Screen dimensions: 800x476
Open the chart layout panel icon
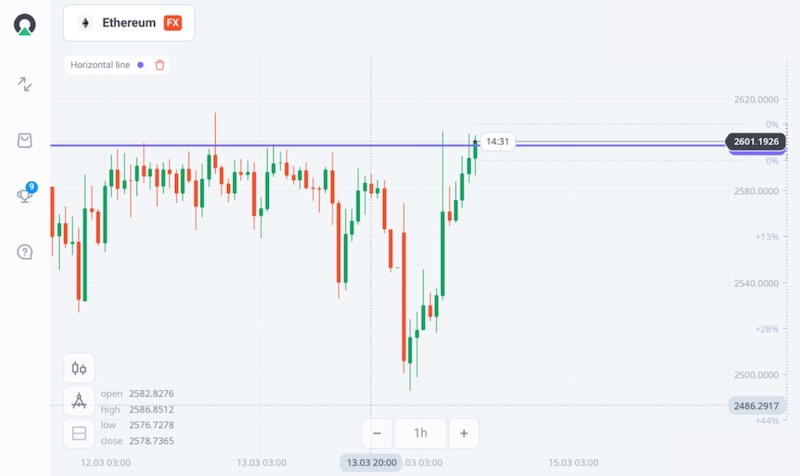[x=79, y=434]
